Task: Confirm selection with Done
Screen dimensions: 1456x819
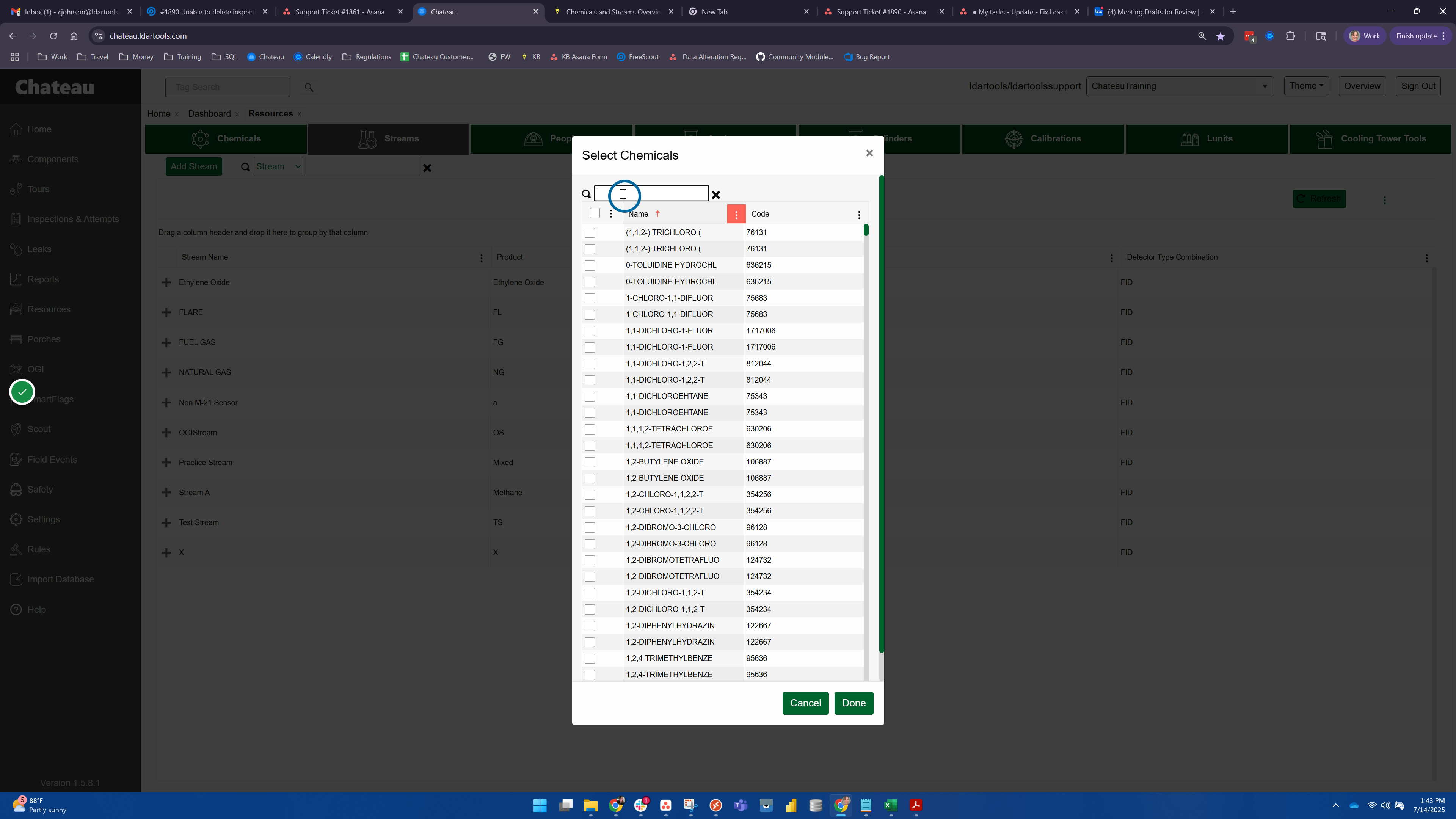Action: tap(854, 703)
